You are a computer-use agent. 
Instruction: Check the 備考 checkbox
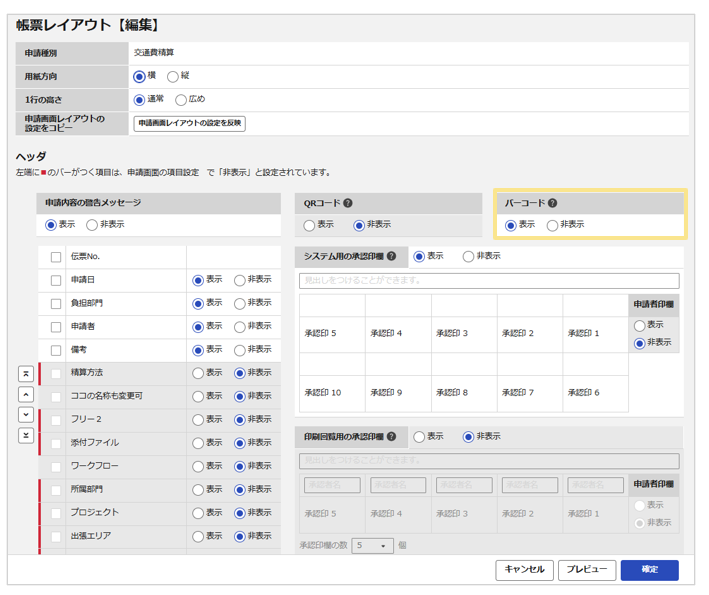(x=56, y=350)
